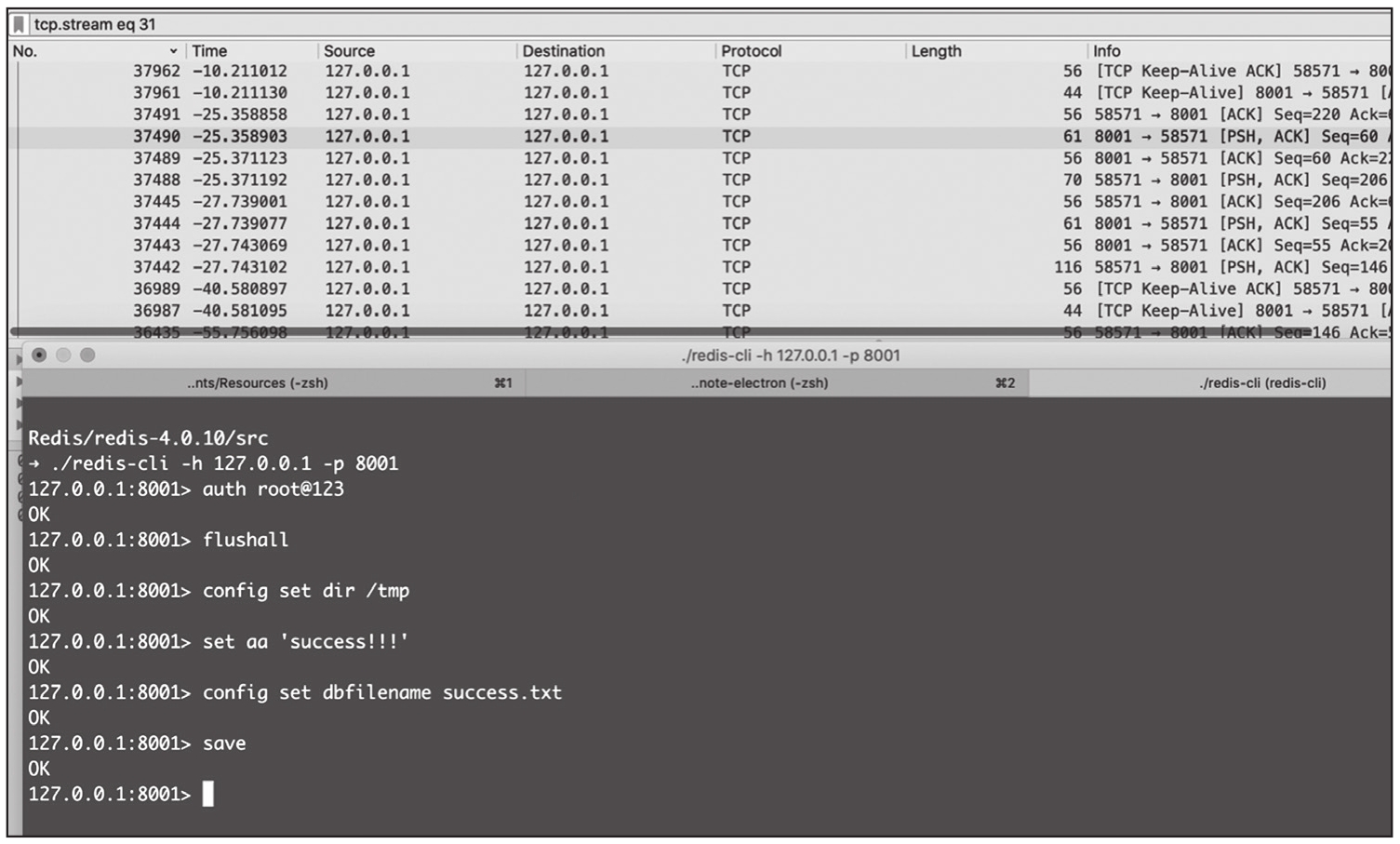Select packet number 37962 row
The image size is (1400, 844).
(x=558, y=71)
